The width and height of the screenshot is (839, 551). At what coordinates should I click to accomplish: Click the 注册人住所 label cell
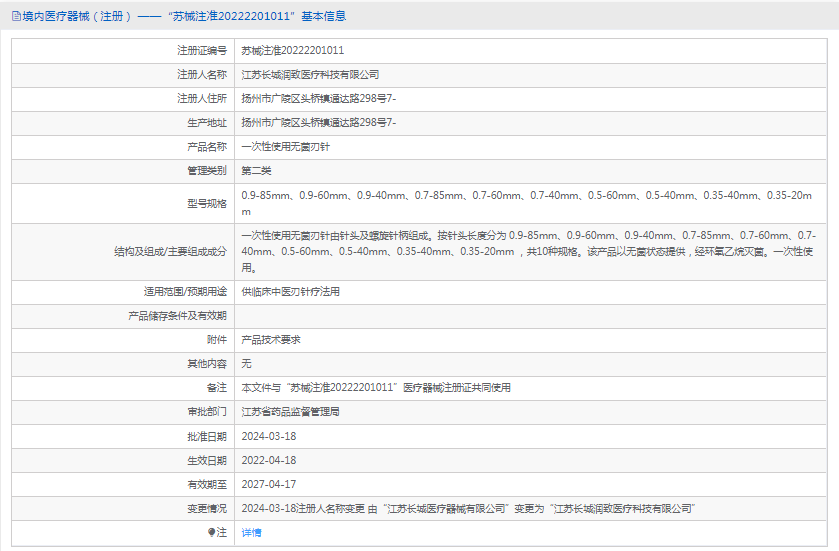click(123, 98)
